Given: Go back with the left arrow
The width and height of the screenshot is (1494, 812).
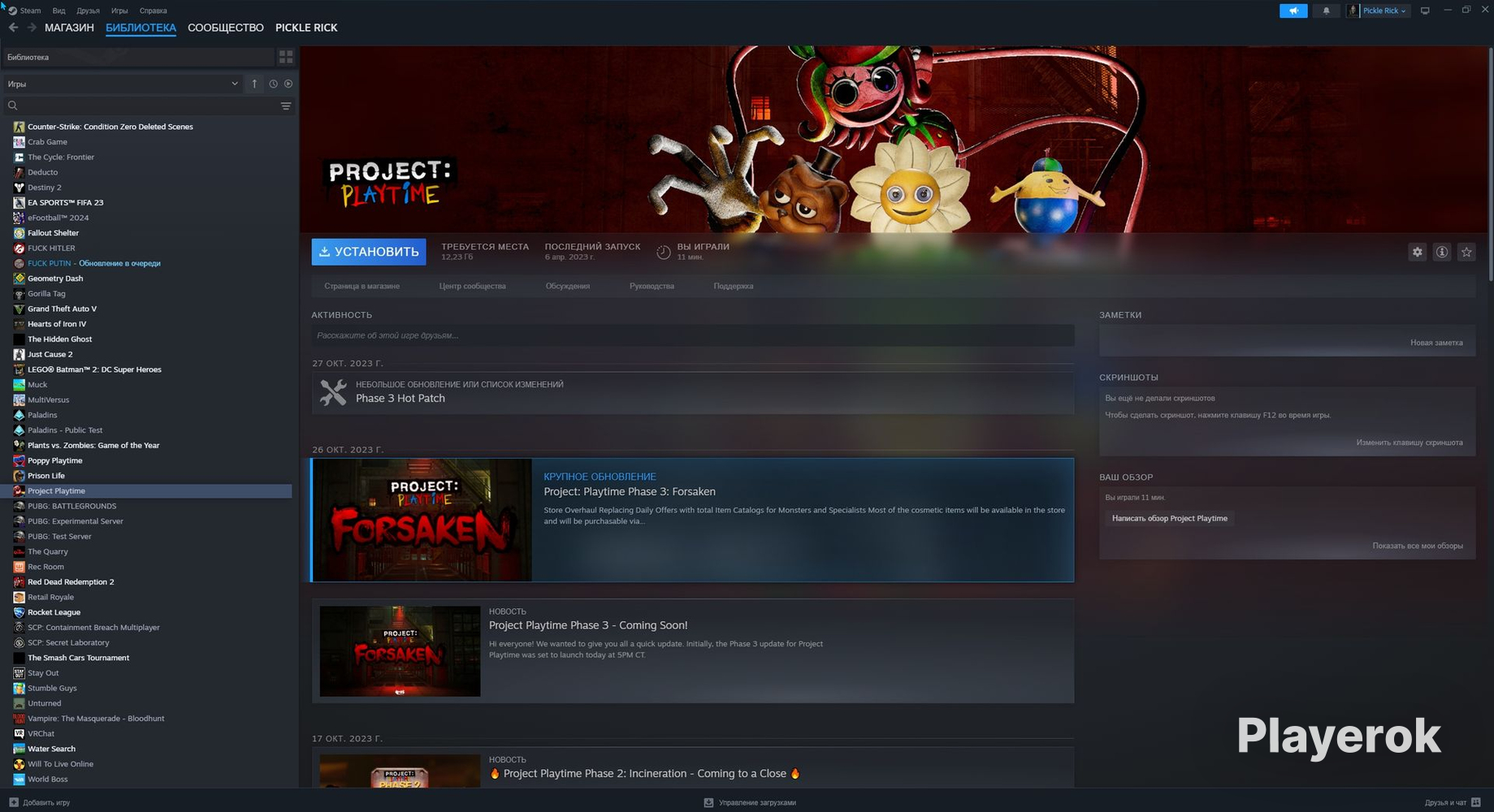Looking at the screenshot, I should tap(13, 28).
